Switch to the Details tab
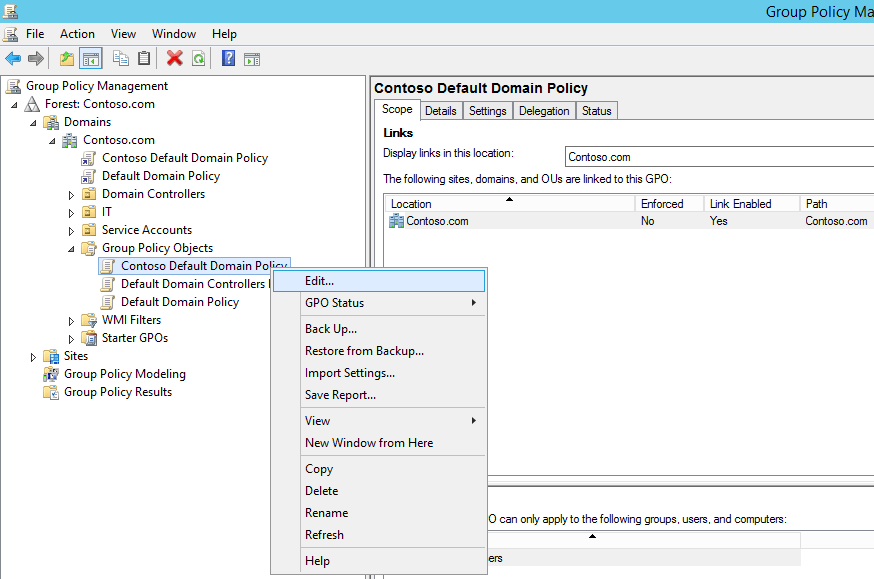Viewport: 874px width, 579px height. [x=440, y=111]
